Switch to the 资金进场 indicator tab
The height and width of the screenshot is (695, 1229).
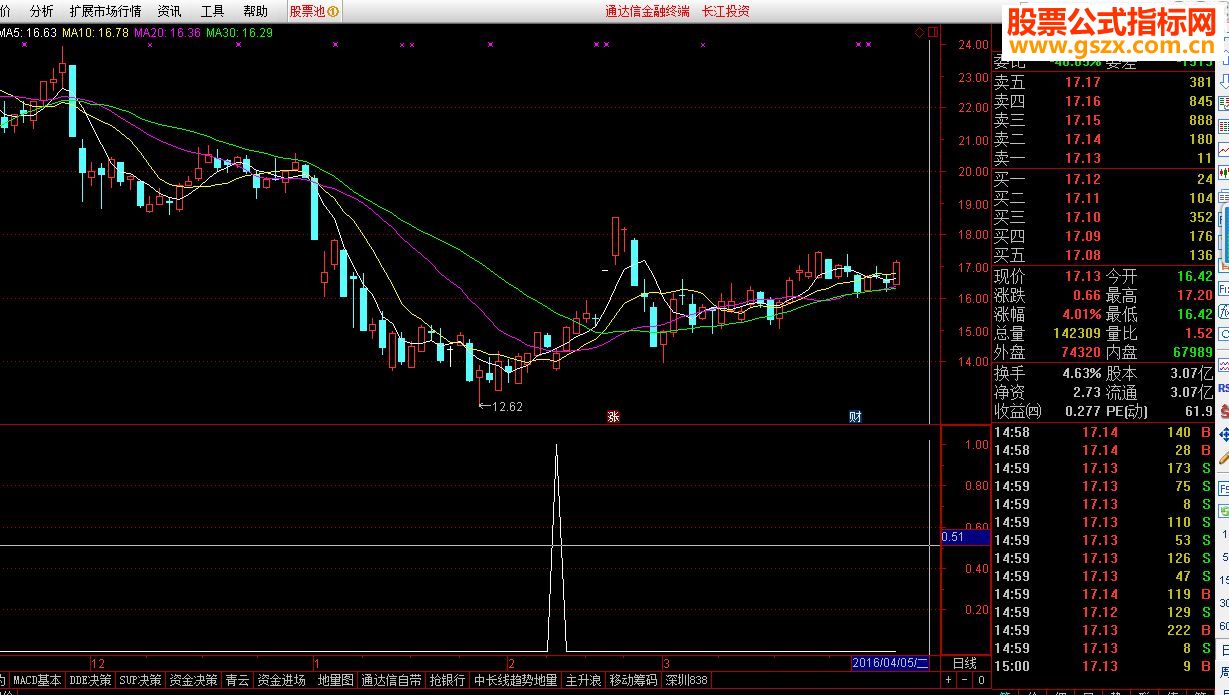tap(281, 680)
